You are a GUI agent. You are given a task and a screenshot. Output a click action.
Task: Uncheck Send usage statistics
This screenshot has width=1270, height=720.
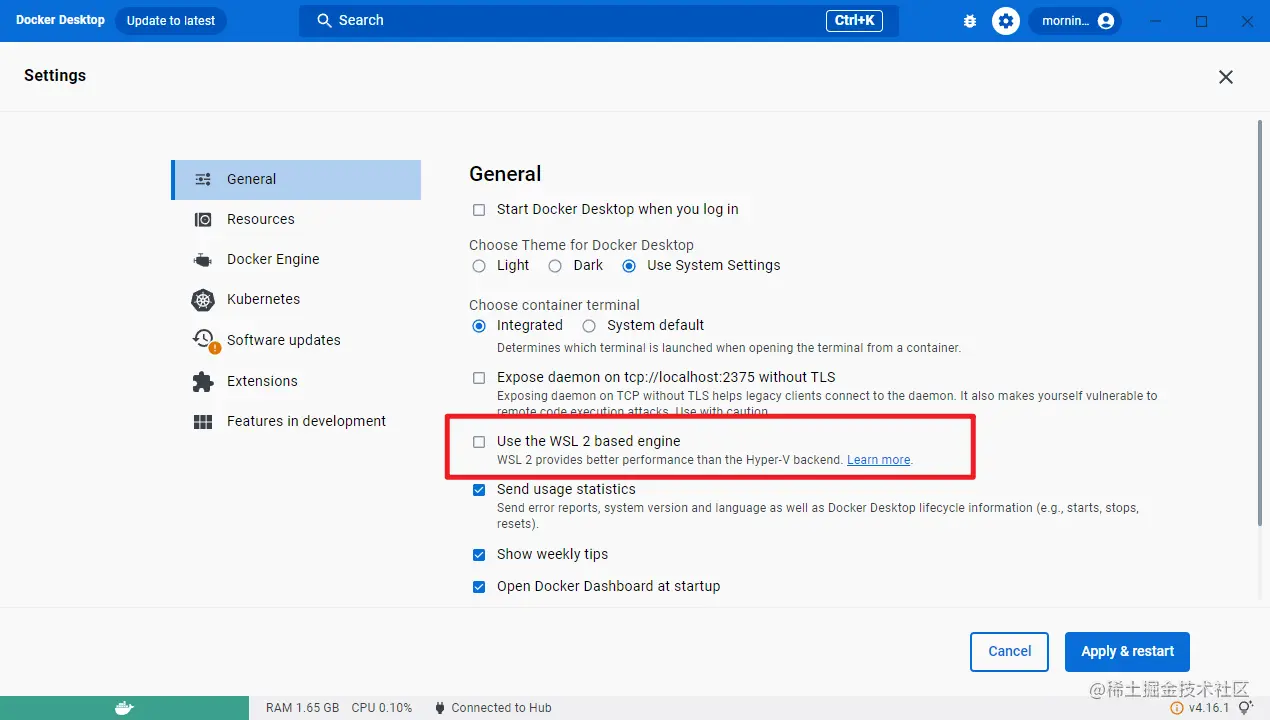point(479,490)
